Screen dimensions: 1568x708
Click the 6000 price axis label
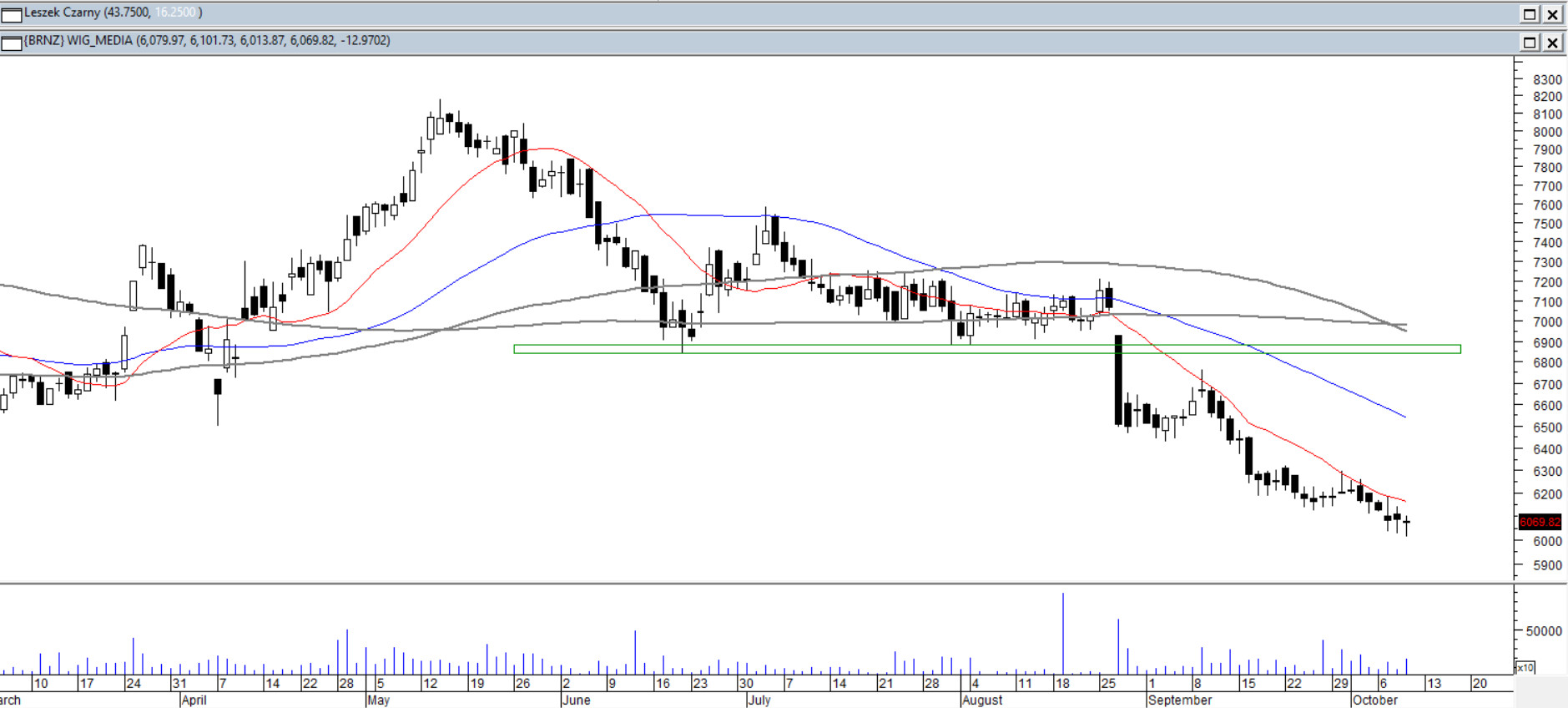click(x=1546, y=541)
